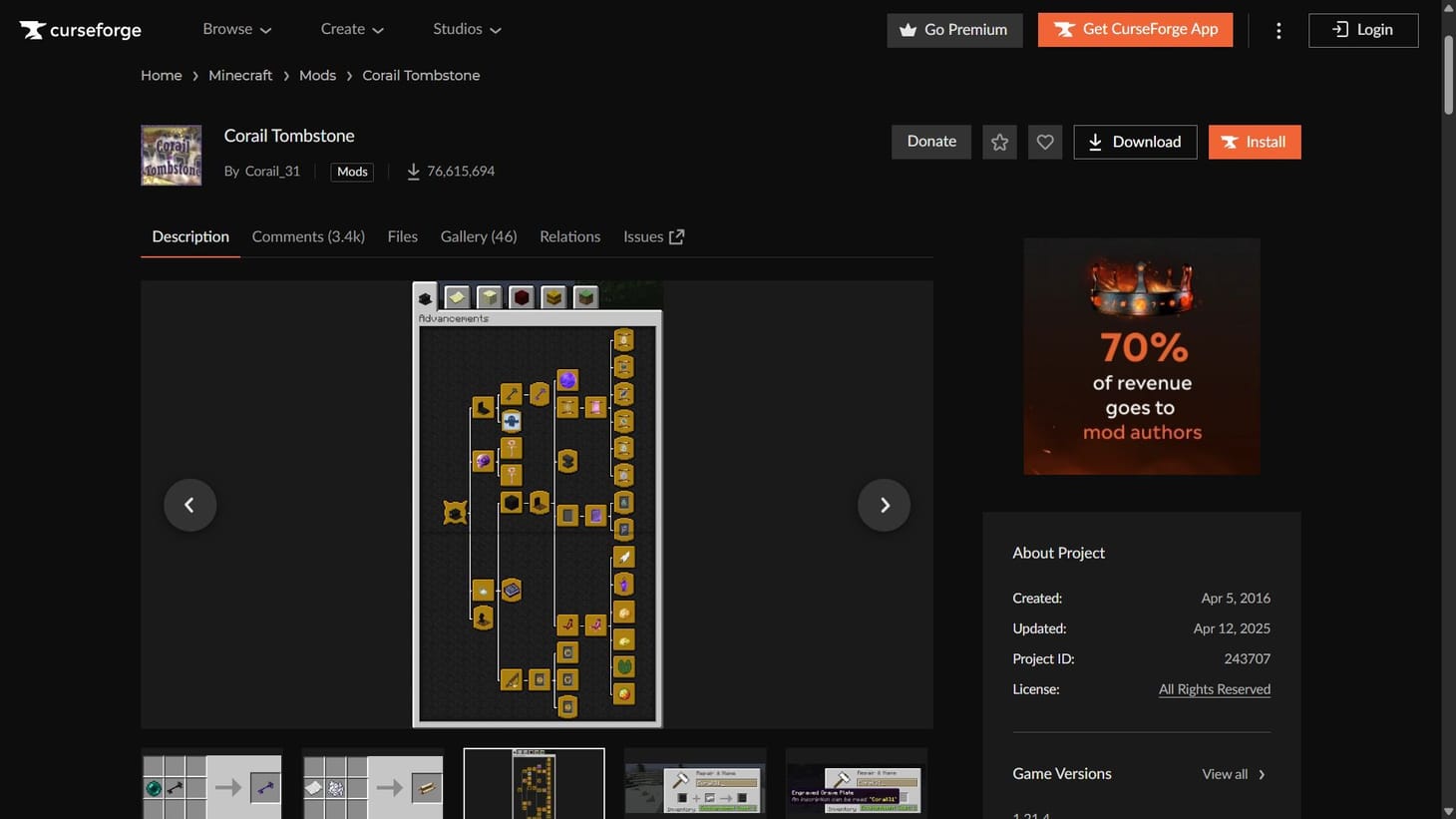Image resolution: width=1456 pixels, height=819 pixels.
Task: Expand the Browse dropdown menu
Action: coord(236,29)
